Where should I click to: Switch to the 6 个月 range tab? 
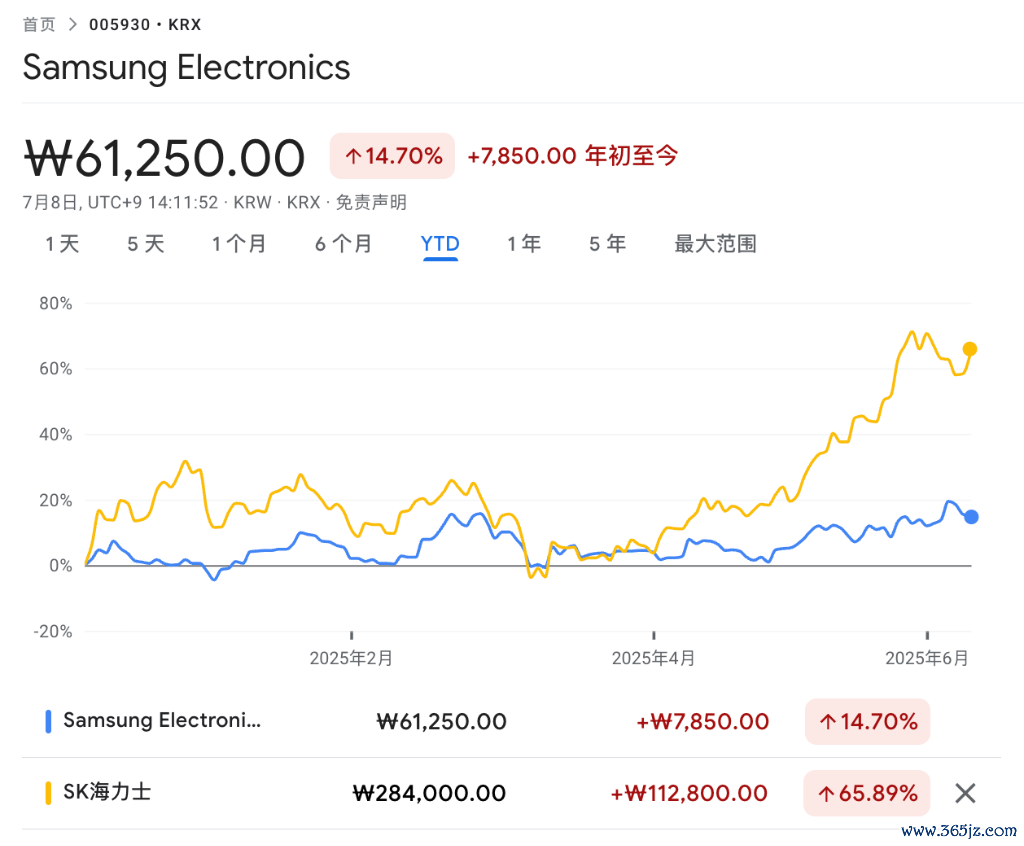[x=344, y=244]
